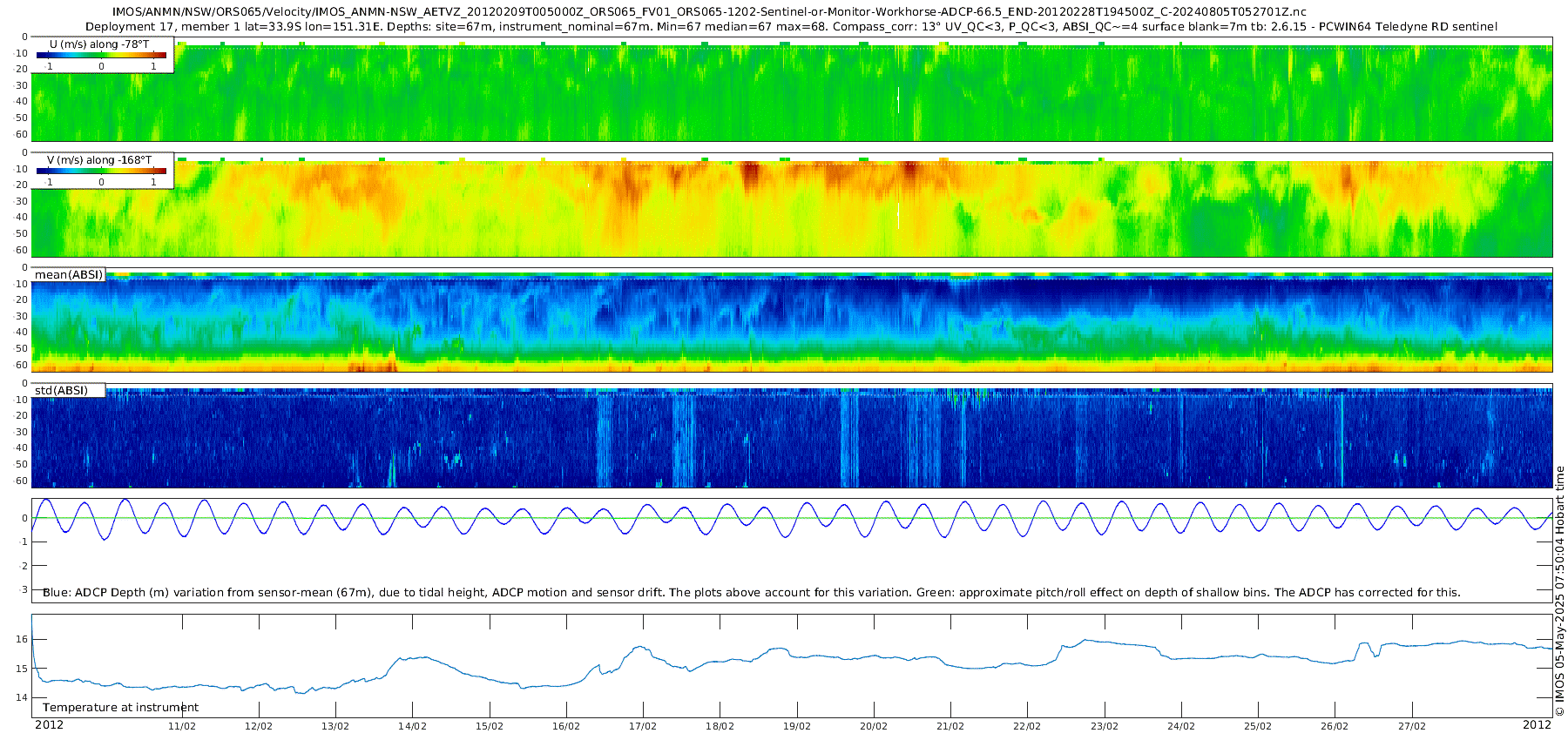Select the 11/02 date tick label
Image resolution: width=1568 pixels, height=740 pixels.
tap(182, 726)
